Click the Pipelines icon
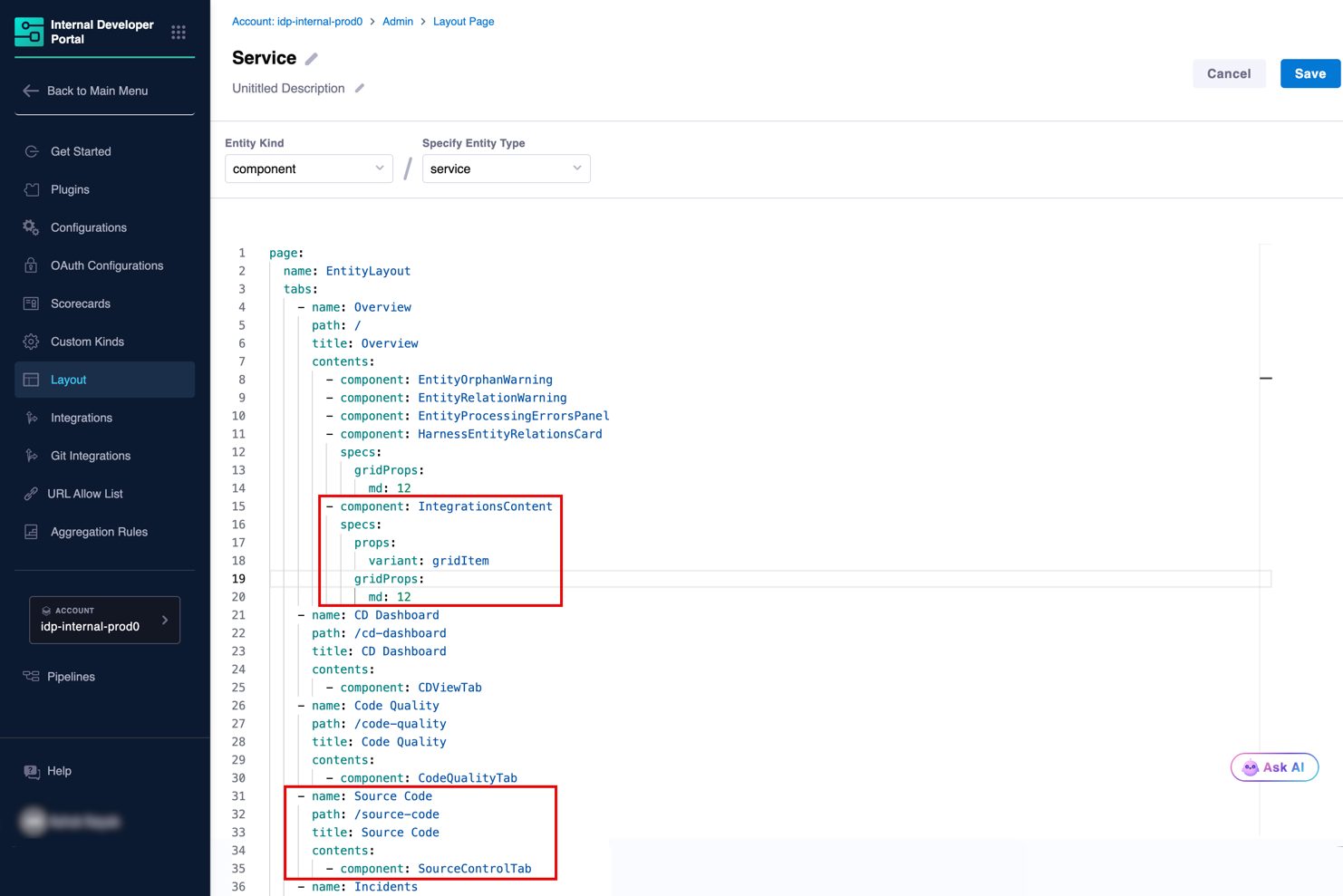This screenshot has width=1343, height=896. click(x=32, y=677)
